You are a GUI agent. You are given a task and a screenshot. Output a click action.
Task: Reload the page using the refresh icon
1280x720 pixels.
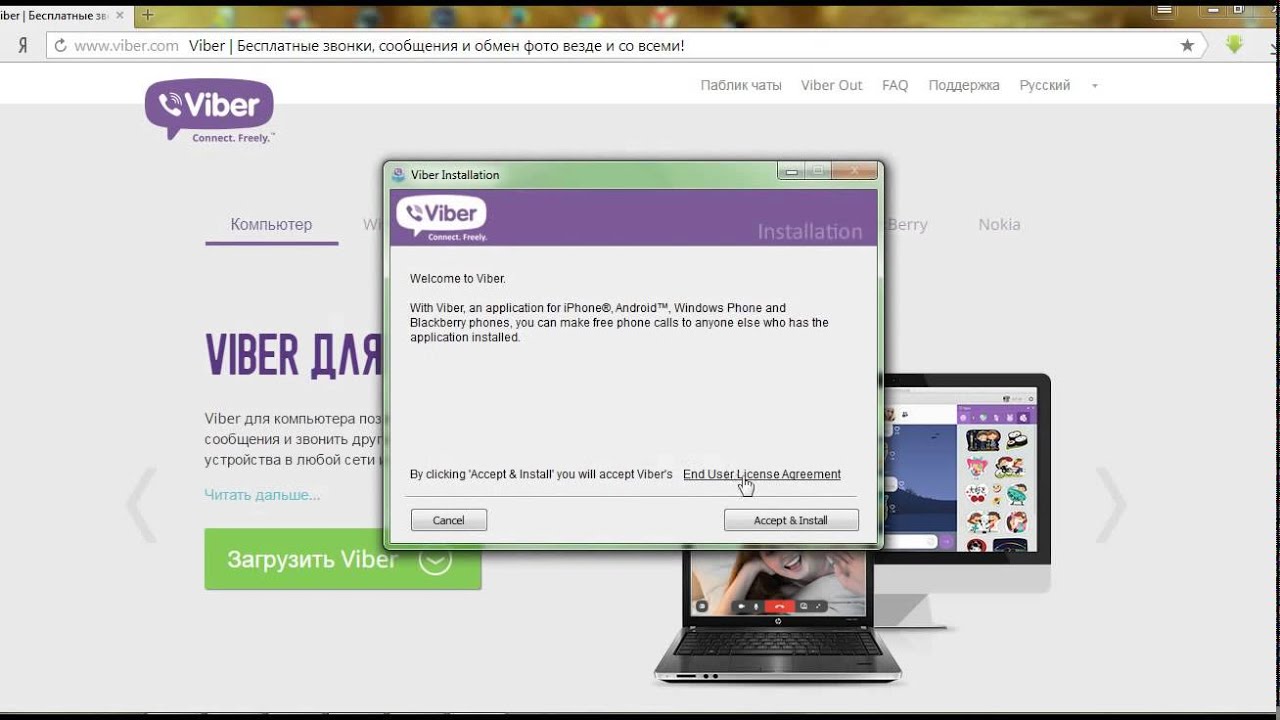[60, 45]
